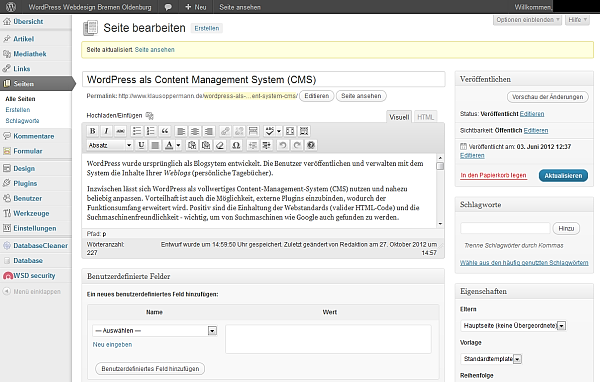Open the Absatz paragraph format dropdown
600x382 pixels.
(110, 145)
